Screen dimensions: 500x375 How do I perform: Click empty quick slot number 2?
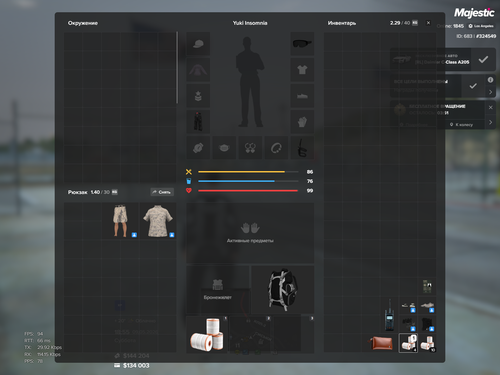pos(250,334)
